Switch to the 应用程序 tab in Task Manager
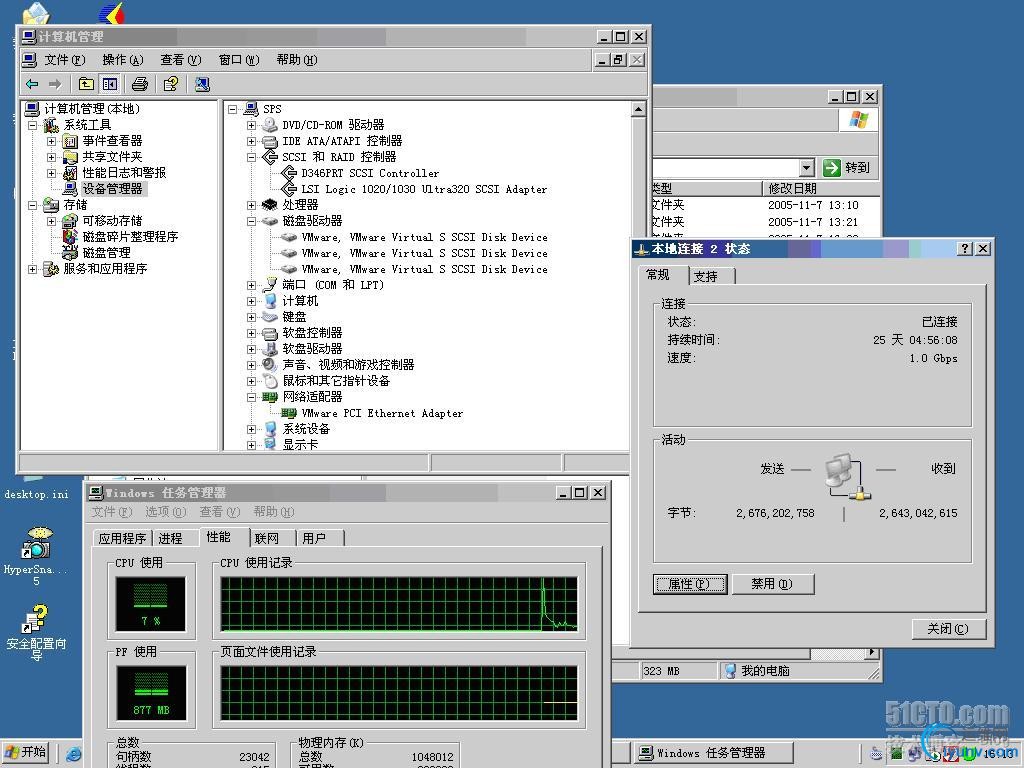Image resolution: width=1024 pixels, height=768 pixels. pos(122,538)
